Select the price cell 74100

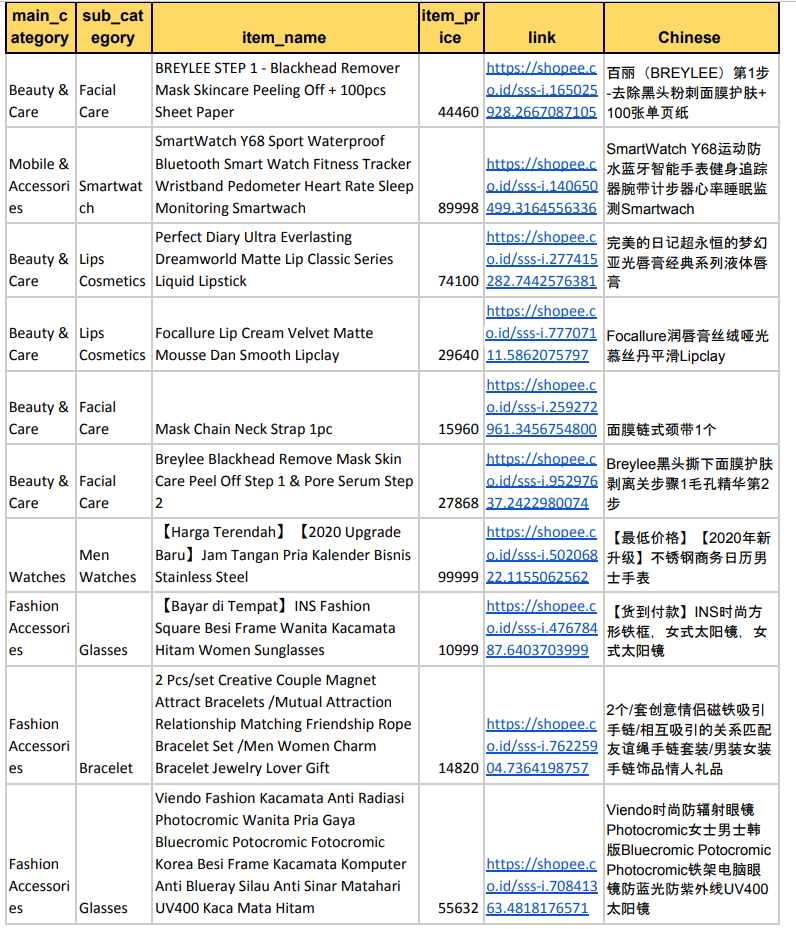click(451, 260)
